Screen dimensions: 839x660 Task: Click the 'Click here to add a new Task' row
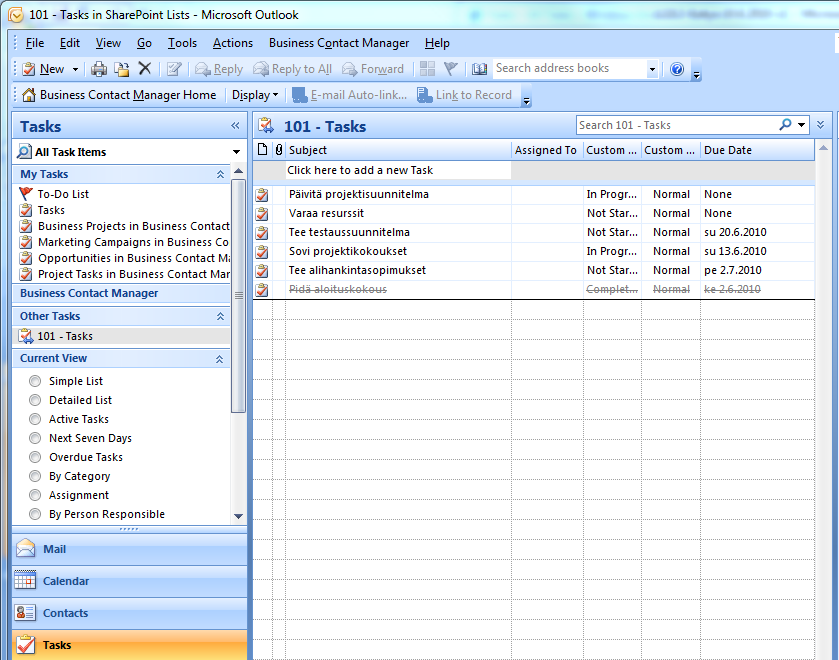pos(398,170)
